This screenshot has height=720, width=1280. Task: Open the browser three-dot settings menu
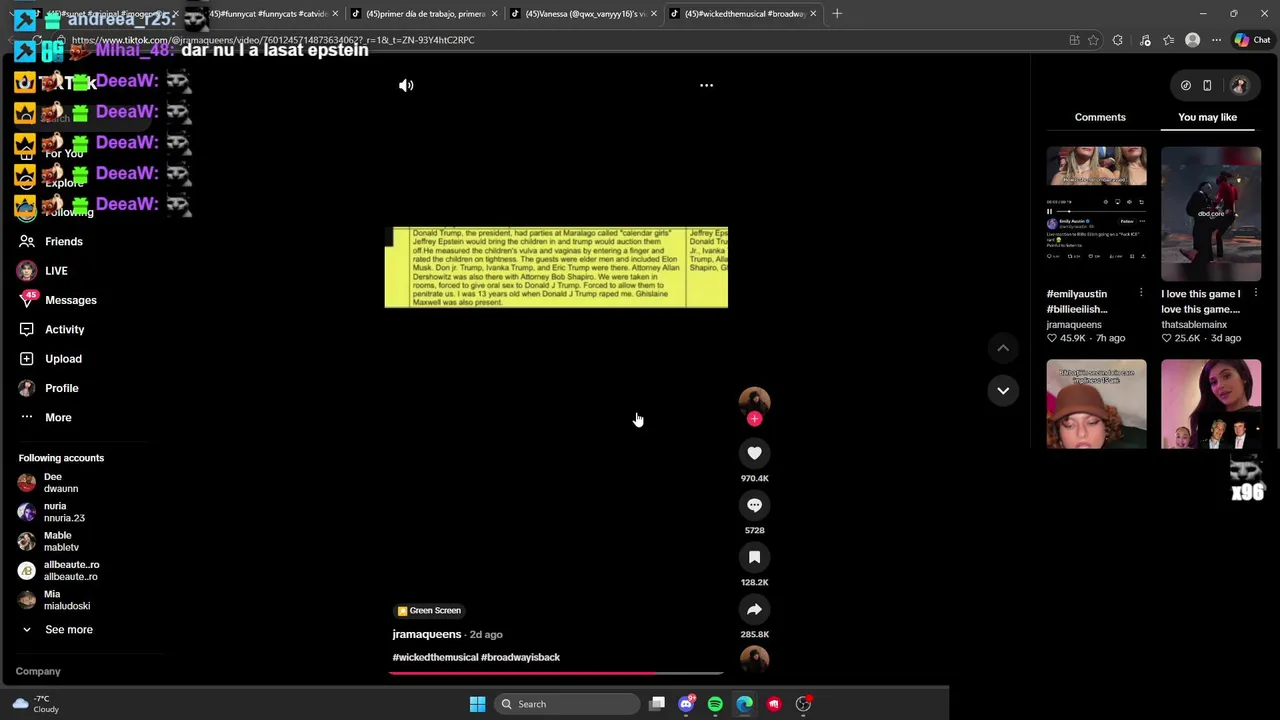pos(1216,40)
